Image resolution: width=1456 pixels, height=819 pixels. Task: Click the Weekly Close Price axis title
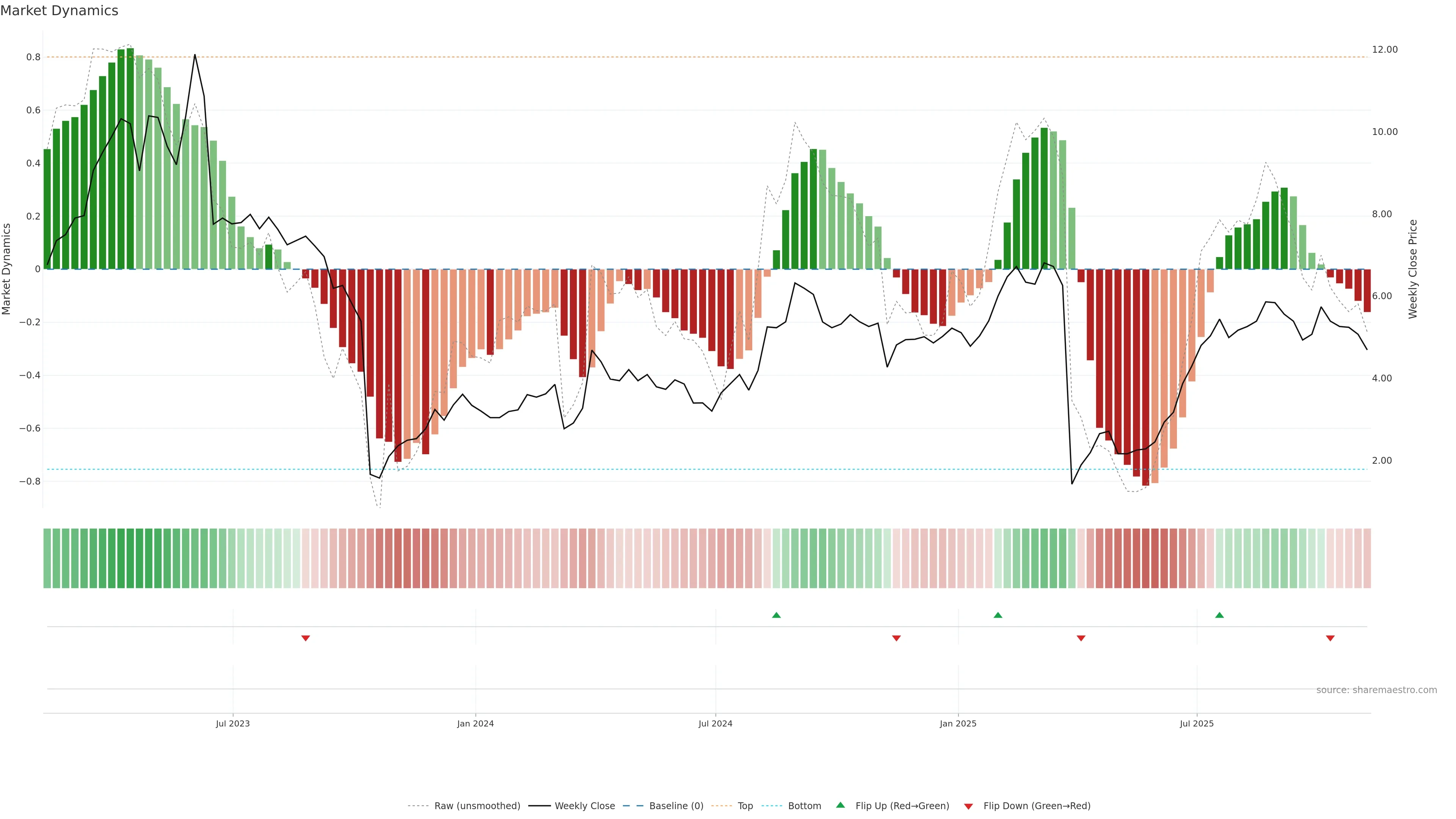pyautogui.click(x=1412, y=269)
